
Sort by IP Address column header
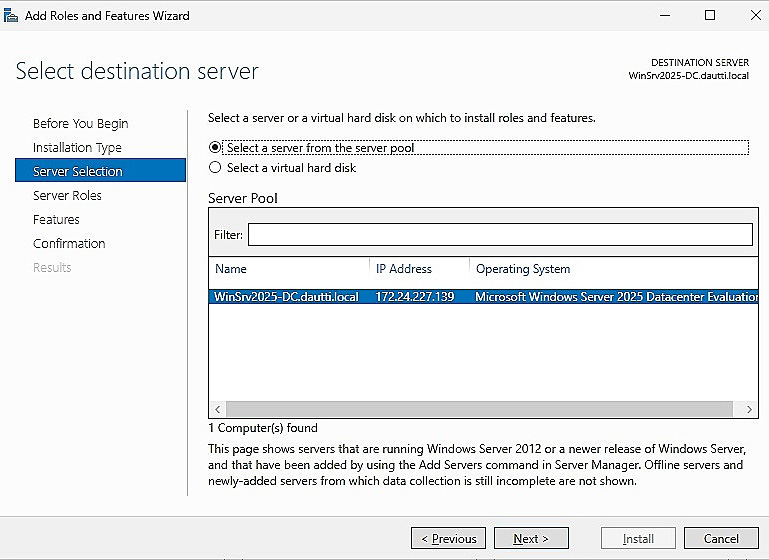pos(419,269)
